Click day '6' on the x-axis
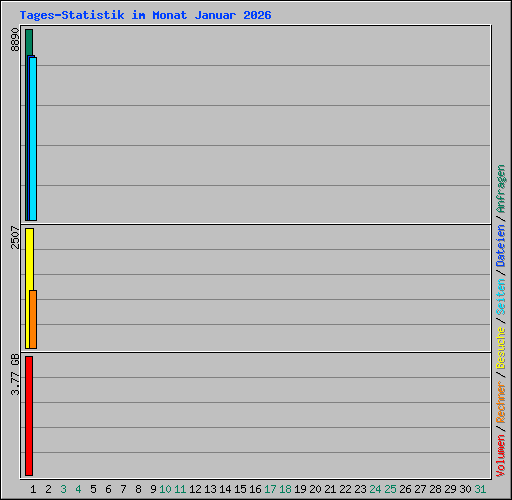This screenshot has height=500, width=512. (108, 489)
